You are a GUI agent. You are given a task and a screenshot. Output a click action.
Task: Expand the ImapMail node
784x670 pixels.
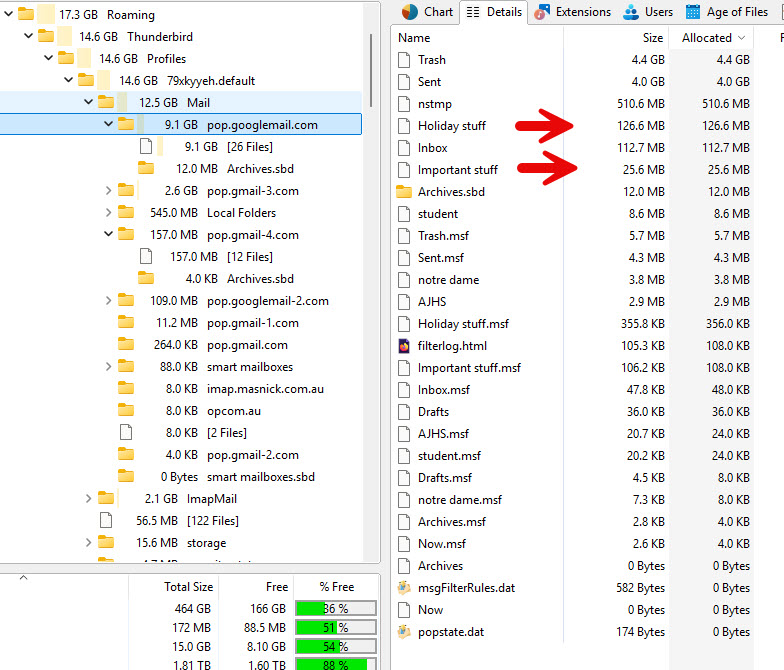pos(88,498)
